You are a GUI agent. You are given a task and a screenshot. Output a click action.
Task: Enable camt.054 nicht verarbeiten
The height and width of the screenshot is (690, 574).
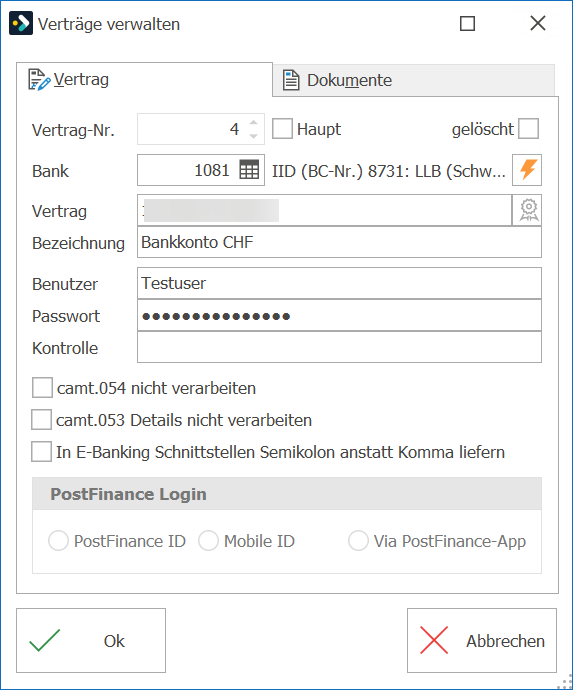[x=42, y=388]
